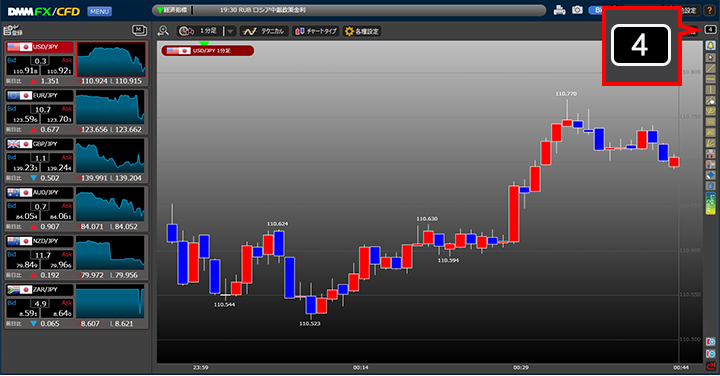Viewport: 720px width, 376px height.
Task: Open the チャートタイプ chart type selector
Action: [x=316, y=31]
